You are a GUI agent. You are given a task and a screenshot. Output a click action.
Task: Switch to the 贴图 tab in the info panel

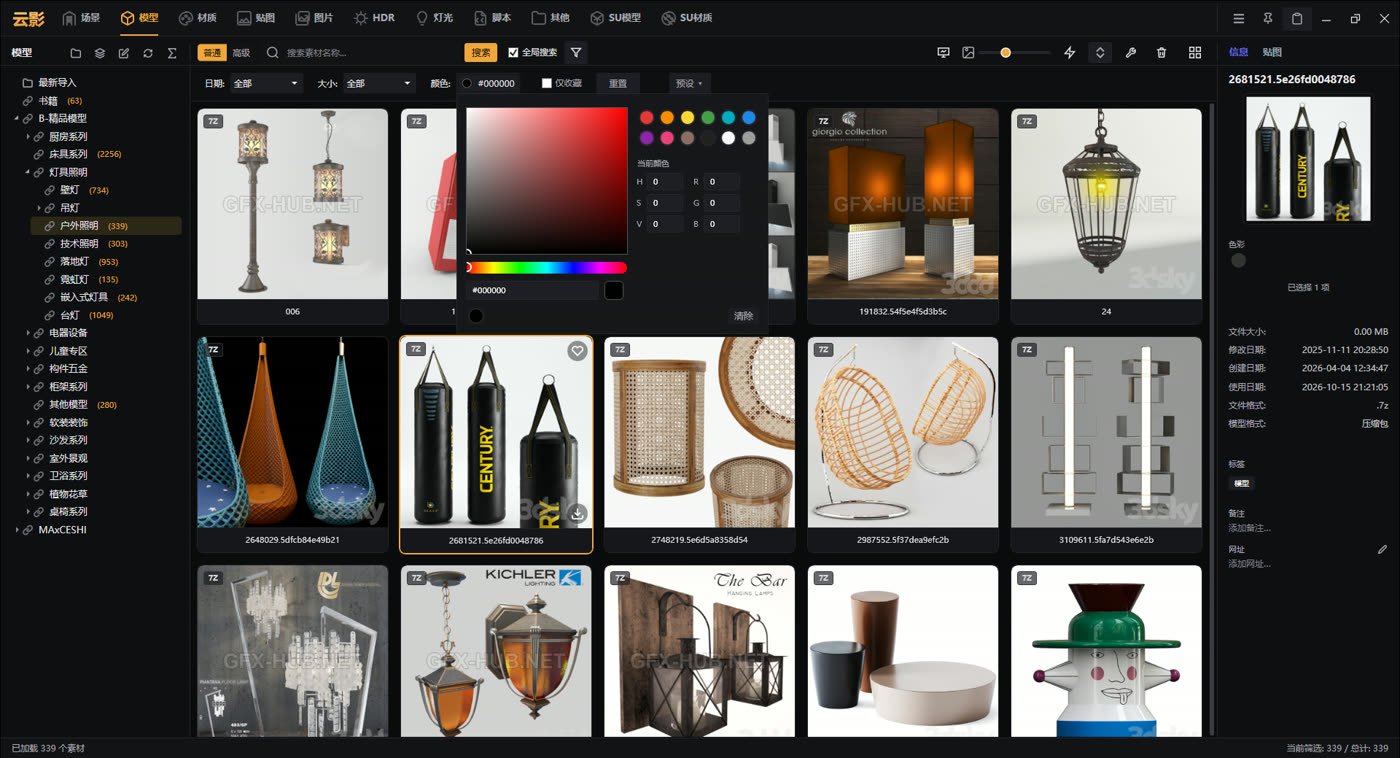(1272, 52)
